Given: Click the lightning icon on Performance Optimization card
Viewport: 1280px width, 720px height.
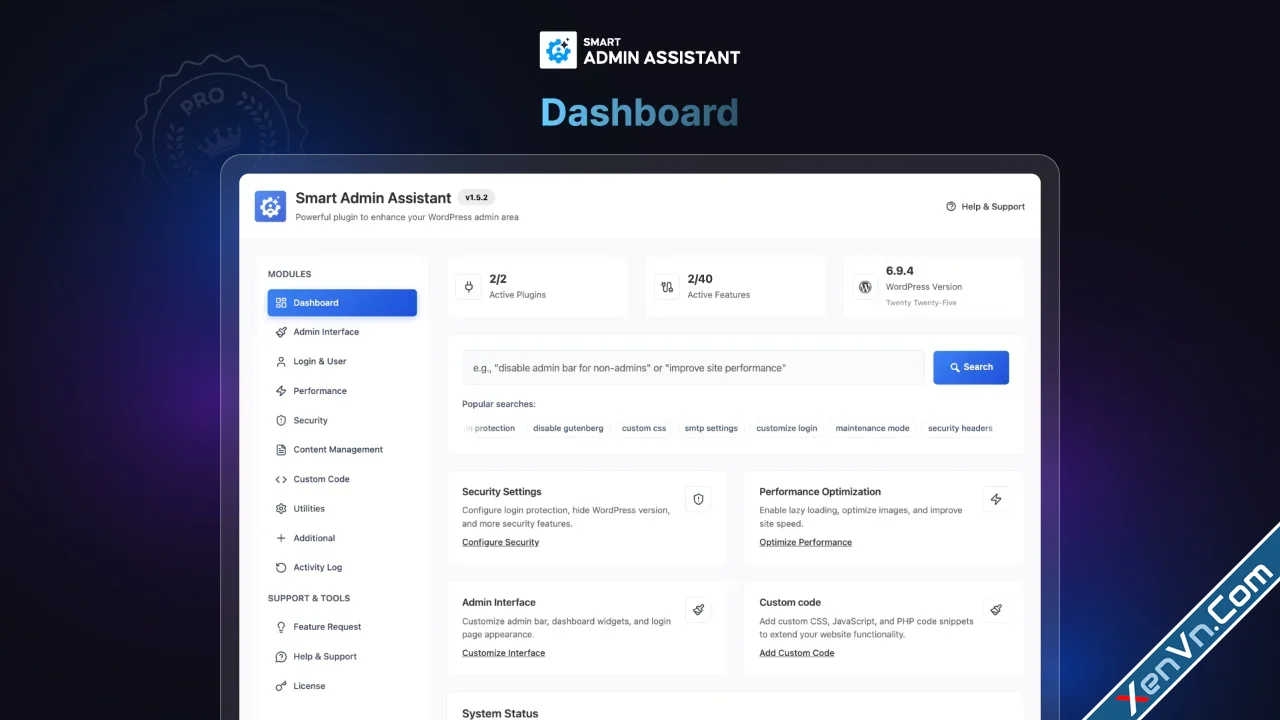Looking at the screenshot, I should pos(996,499).
